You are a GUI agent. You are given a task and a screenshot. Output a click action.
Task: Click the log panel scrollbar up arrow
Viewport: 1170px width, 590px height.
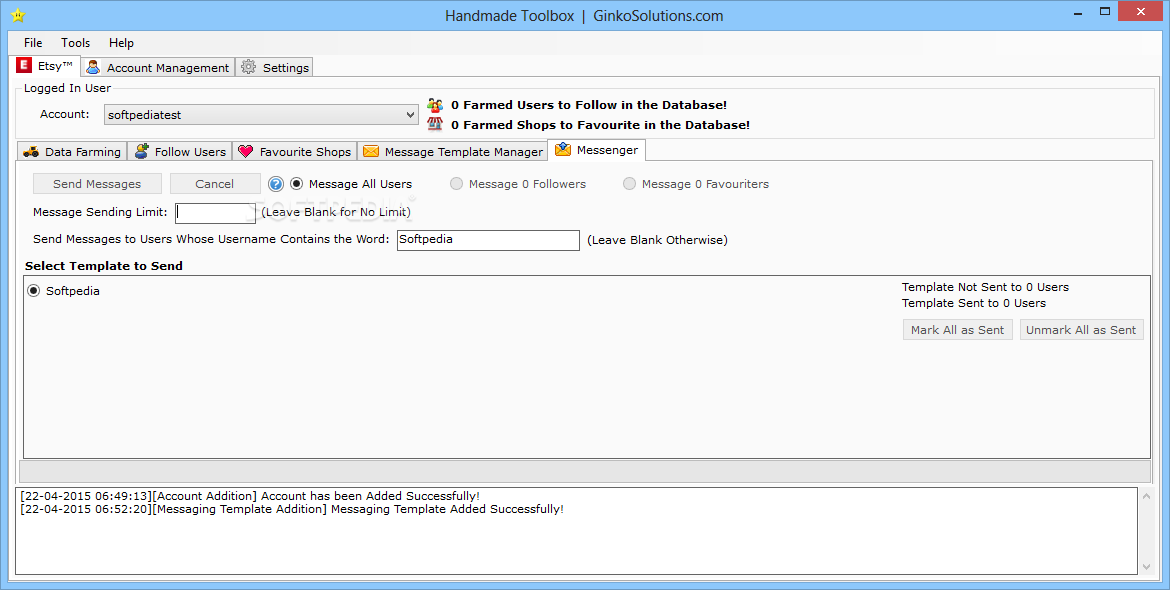[1147, 495]
